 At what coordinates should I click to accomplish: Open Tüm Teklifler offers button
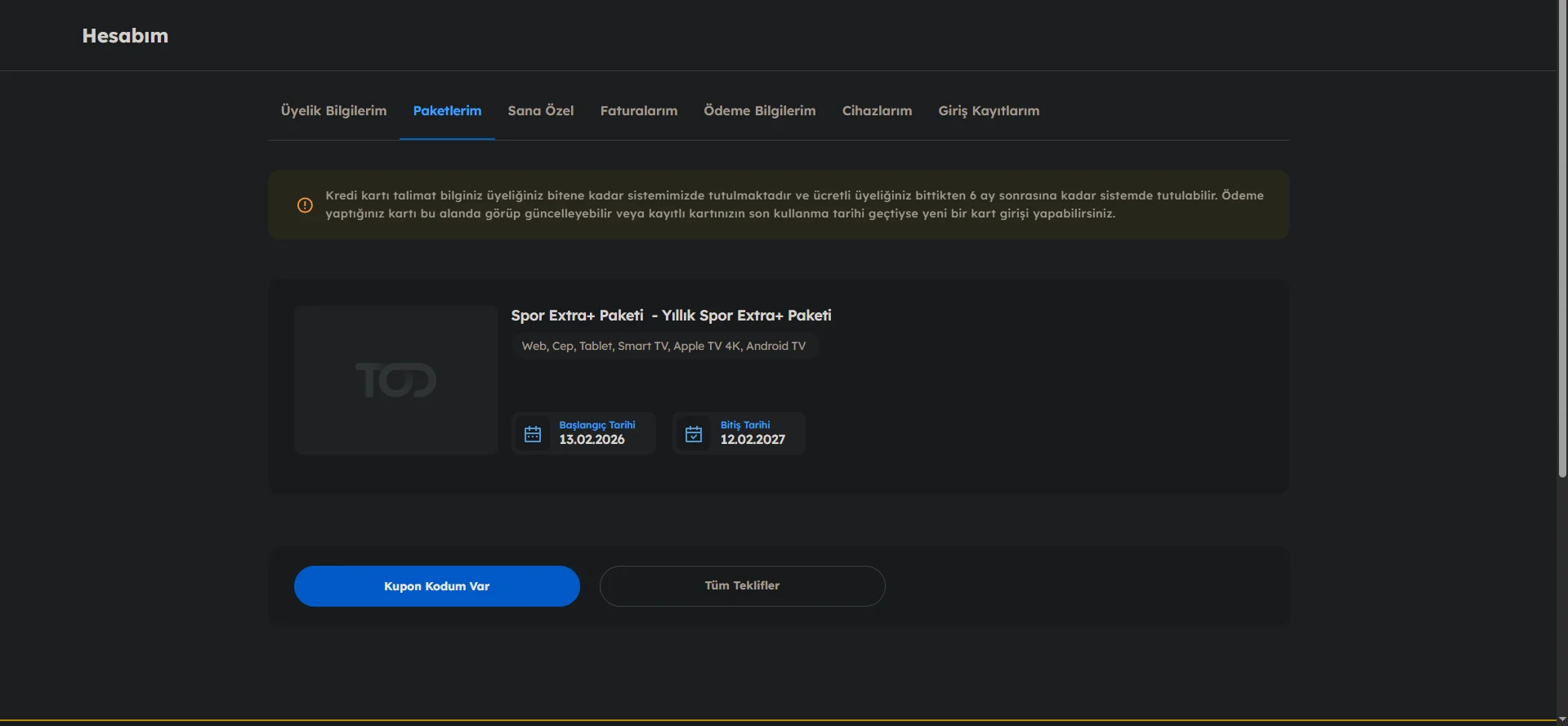[x=743, y=586]
